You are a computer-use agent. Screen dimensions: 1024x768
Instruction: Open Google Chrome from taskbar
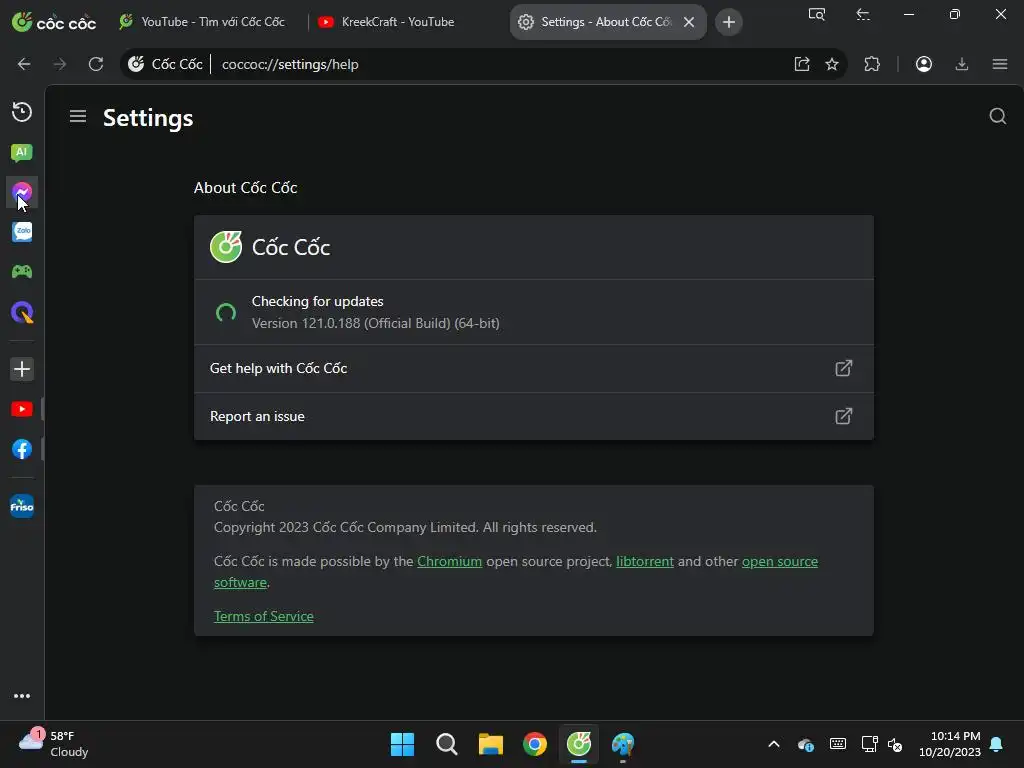[535, 744]
